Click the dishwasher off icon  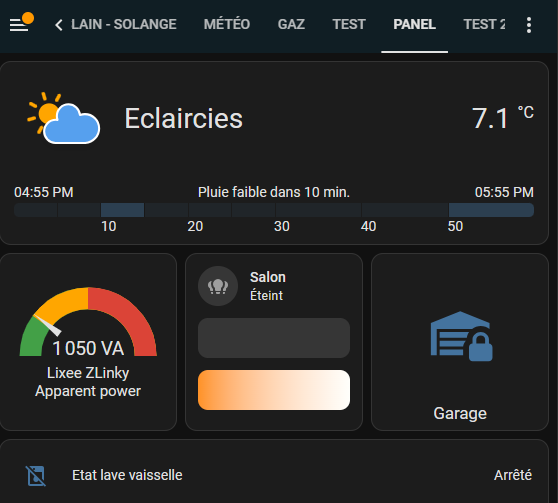36,476
